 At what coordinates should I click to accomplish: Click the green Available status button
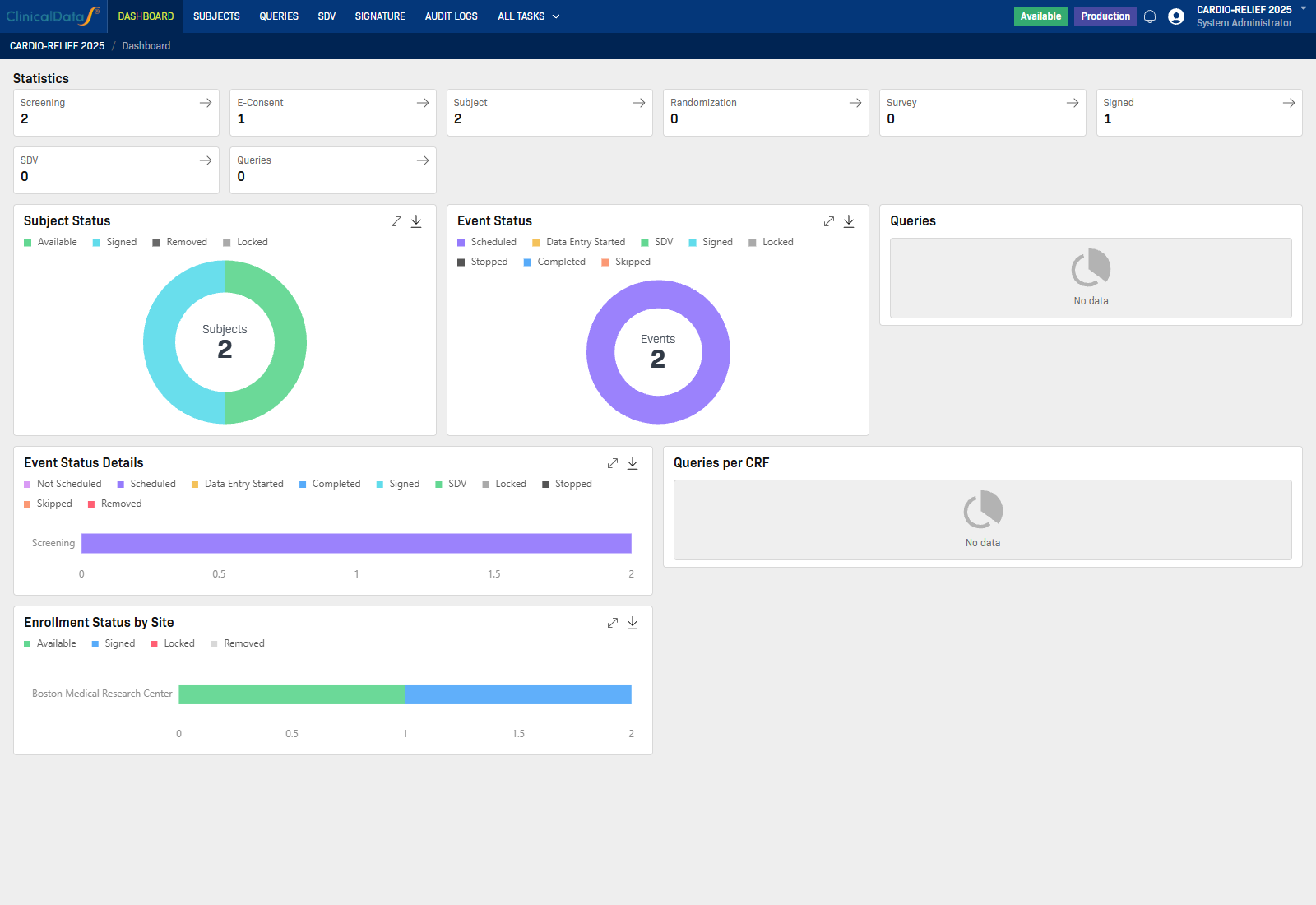click(x=1040, y=16)
